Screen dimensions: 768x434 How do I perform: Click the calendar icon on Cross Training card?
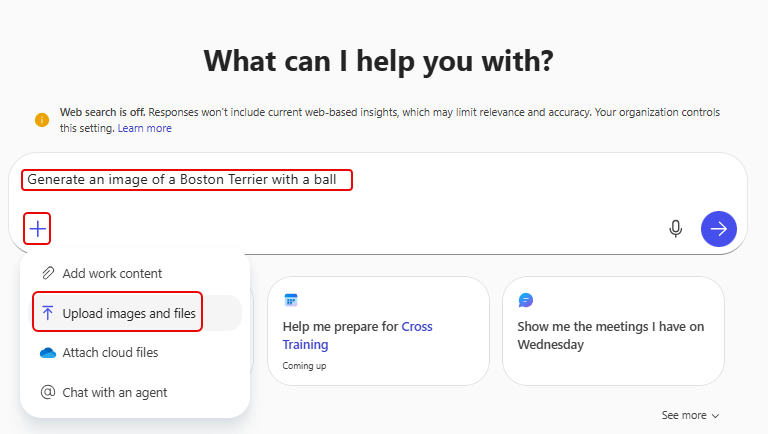pyautogui.click(x=291, y=300)
